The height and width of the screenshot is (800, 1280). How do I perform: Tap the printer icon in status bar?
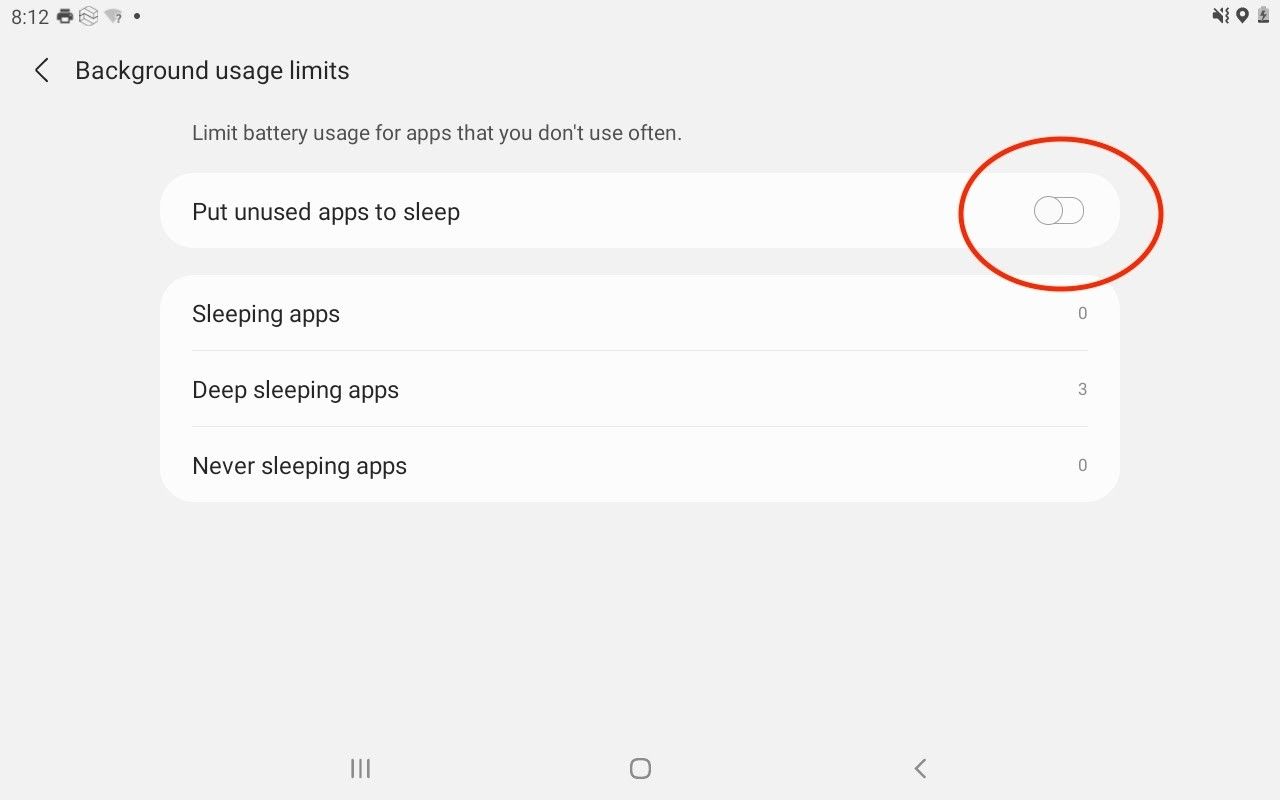[66, 16]
